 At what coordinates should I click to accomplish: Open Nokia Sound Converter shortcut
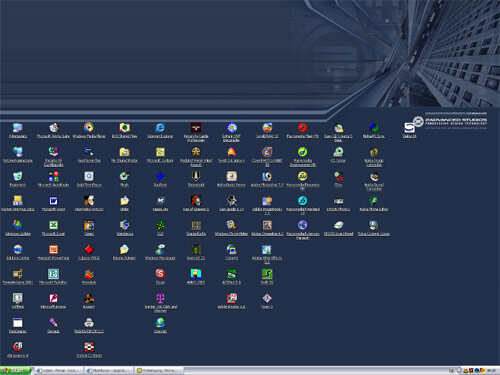pos(374,177)
